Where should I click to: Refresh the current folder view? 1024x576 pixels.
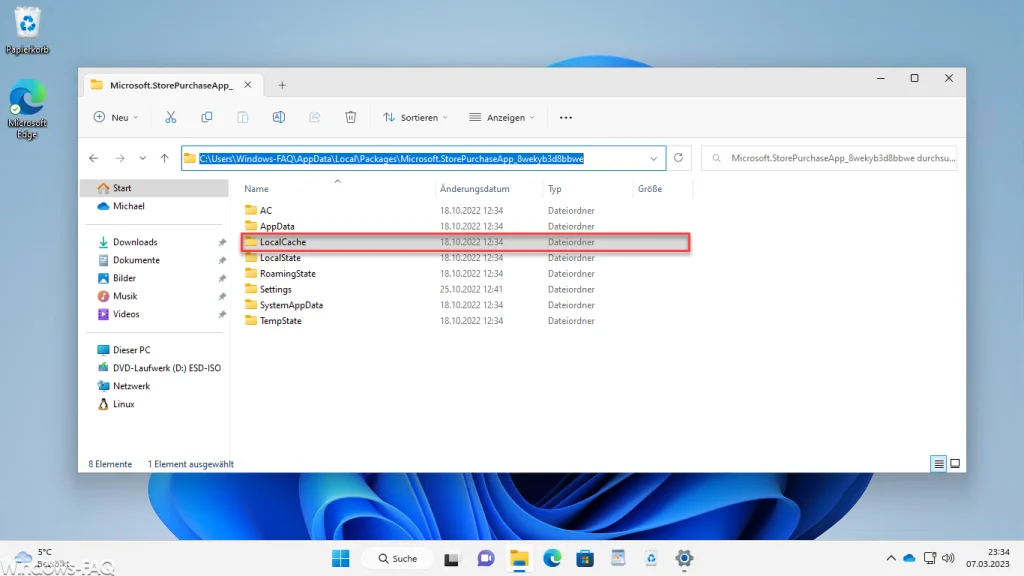click(679, 158)
